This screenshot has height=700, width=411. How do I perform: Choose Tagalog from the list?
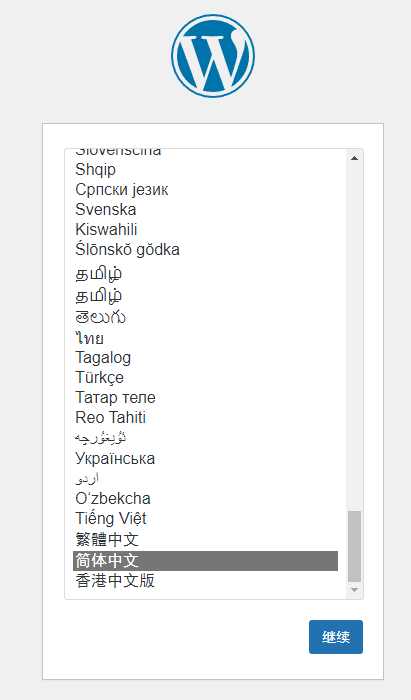[x=205, y=358]
